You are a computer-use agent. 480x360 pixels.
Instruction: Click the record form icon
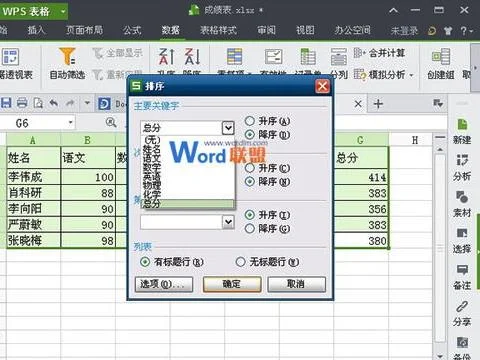[308, 56]
